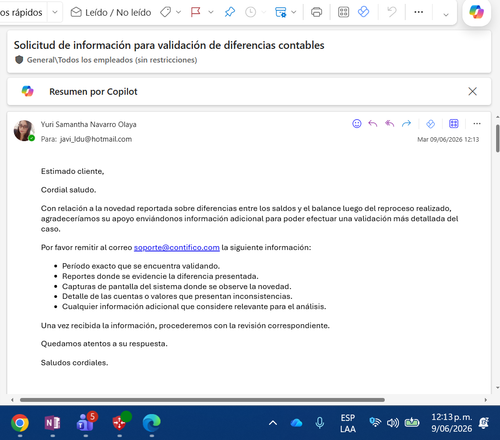
Task: Open Google Chrome from the taskbar
Action: click(x=20, y=423)
